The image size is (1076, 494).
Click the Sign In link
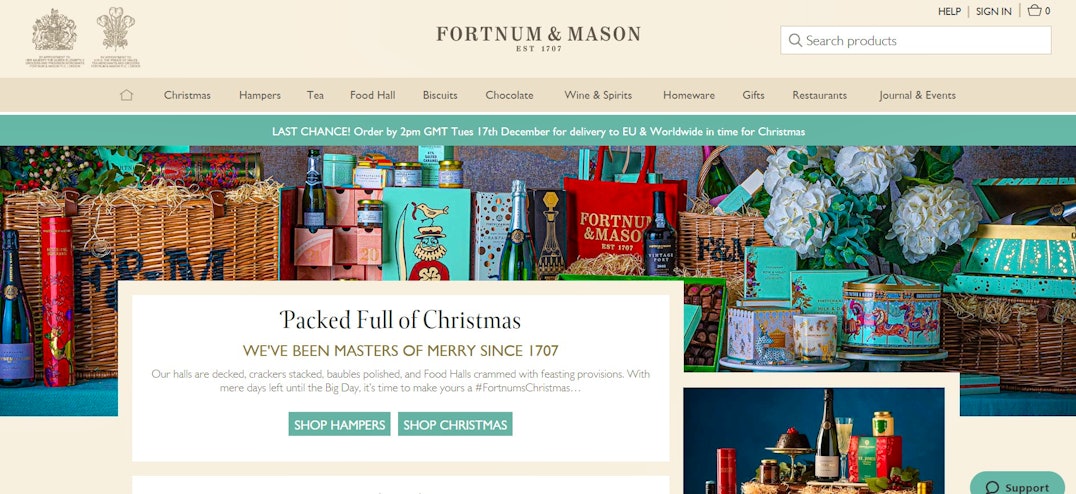994,11
